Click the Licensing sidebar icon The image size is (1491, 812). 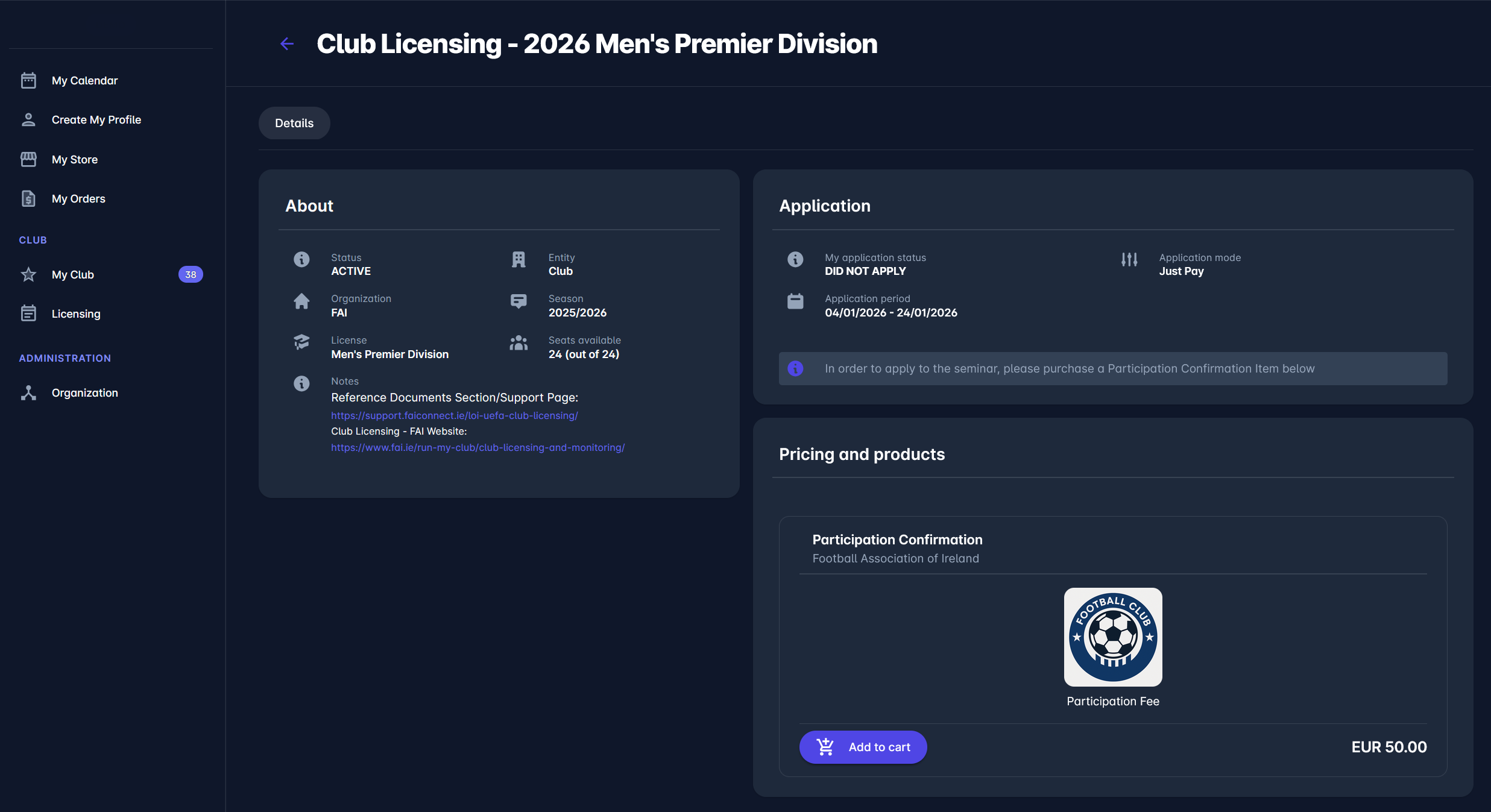28,313
